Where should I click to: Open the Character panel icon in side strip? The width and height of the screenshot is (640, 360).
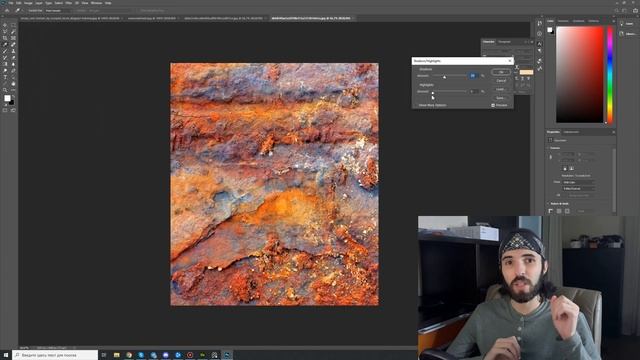click(x=540, y=44)
